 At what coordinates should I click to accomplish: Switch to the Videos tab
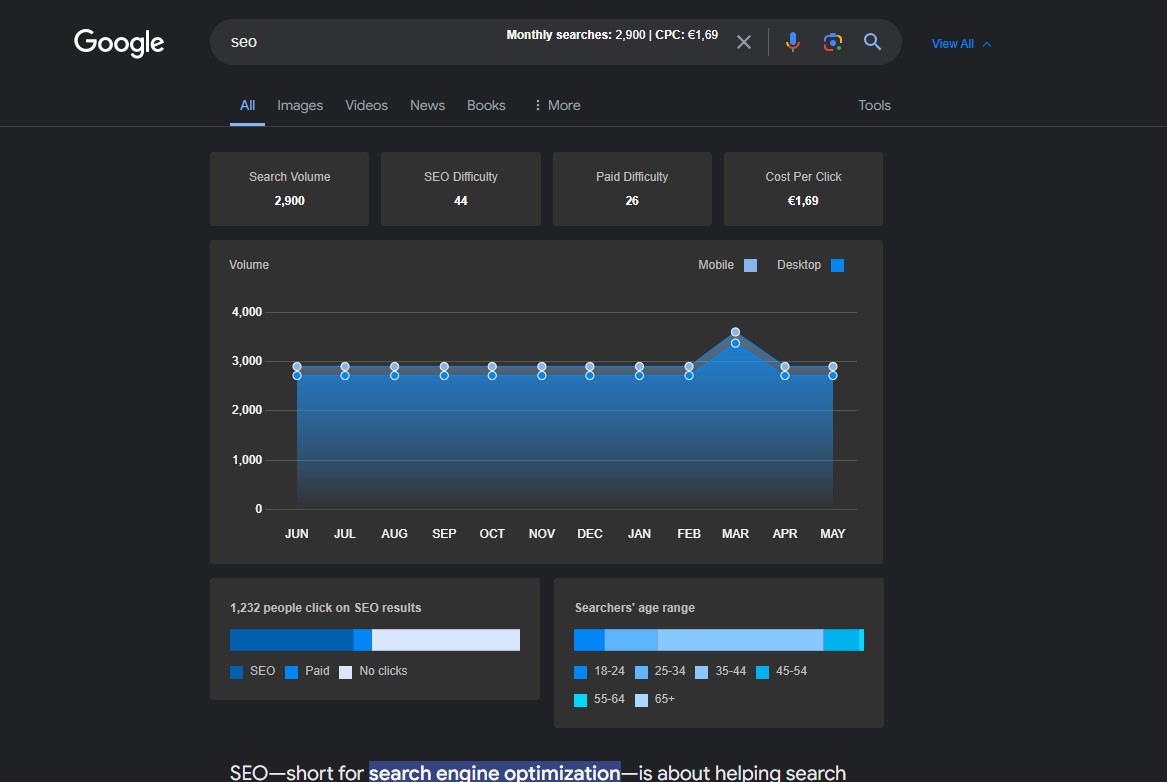click(x=366, y=105)
